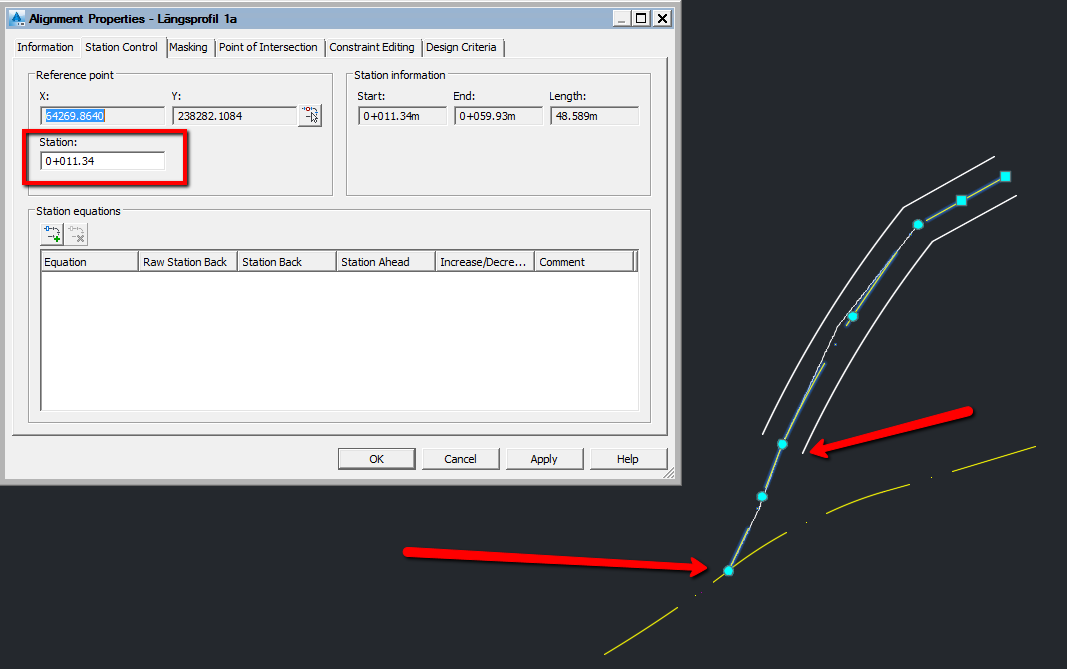This screenshot has width=1067, height=669.
Task: Click the reference point X field
Action: [x=102, y=116]
